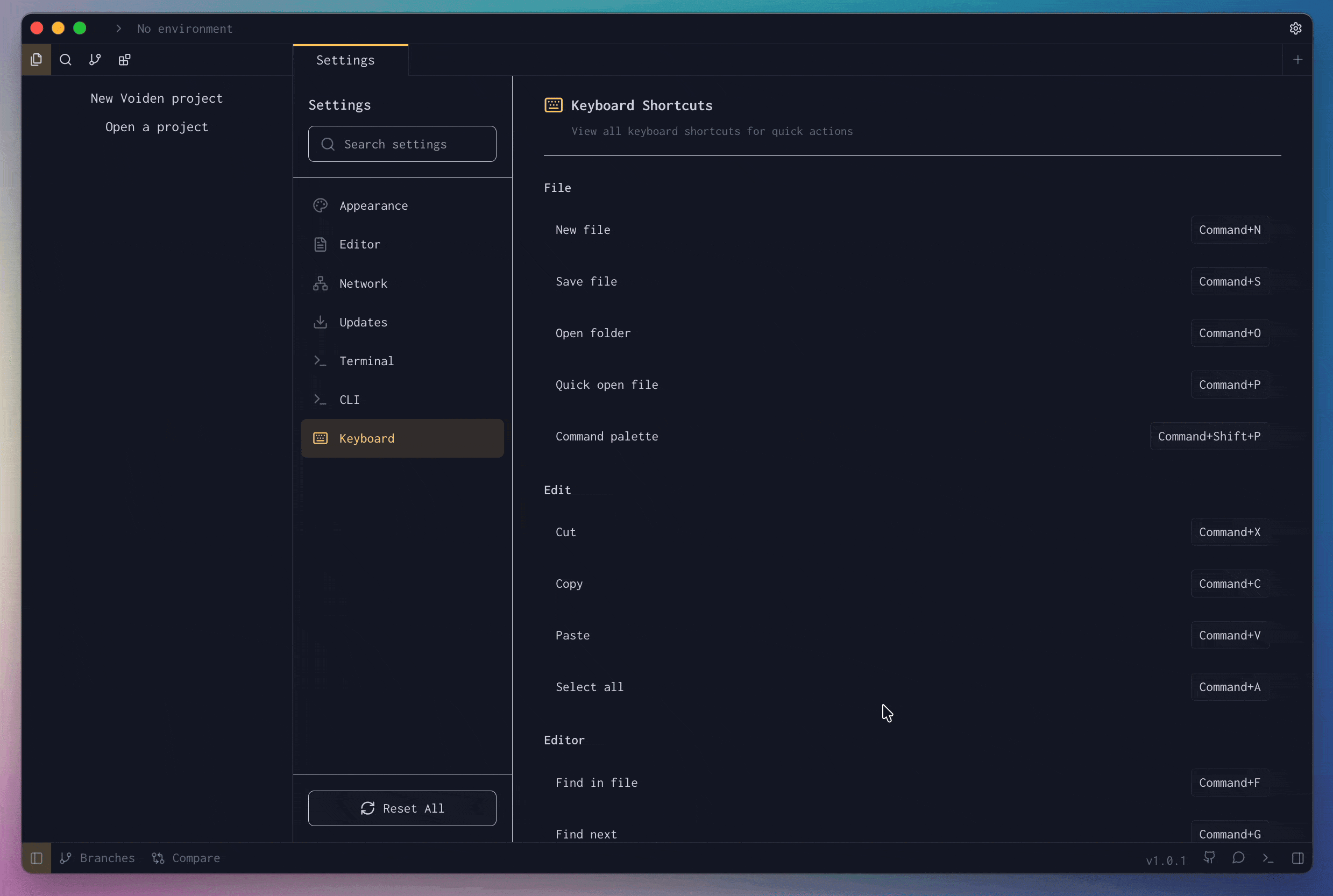The width and height of the screenshot is (1333, 896).
Task: Select the Updates settings category
Action: 363,322
